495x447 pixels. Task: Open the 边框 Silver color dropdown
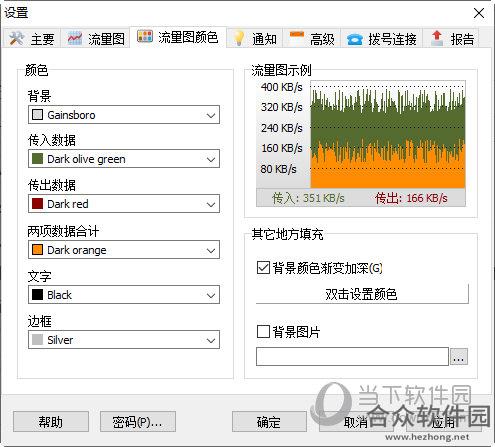click(124, 340)
